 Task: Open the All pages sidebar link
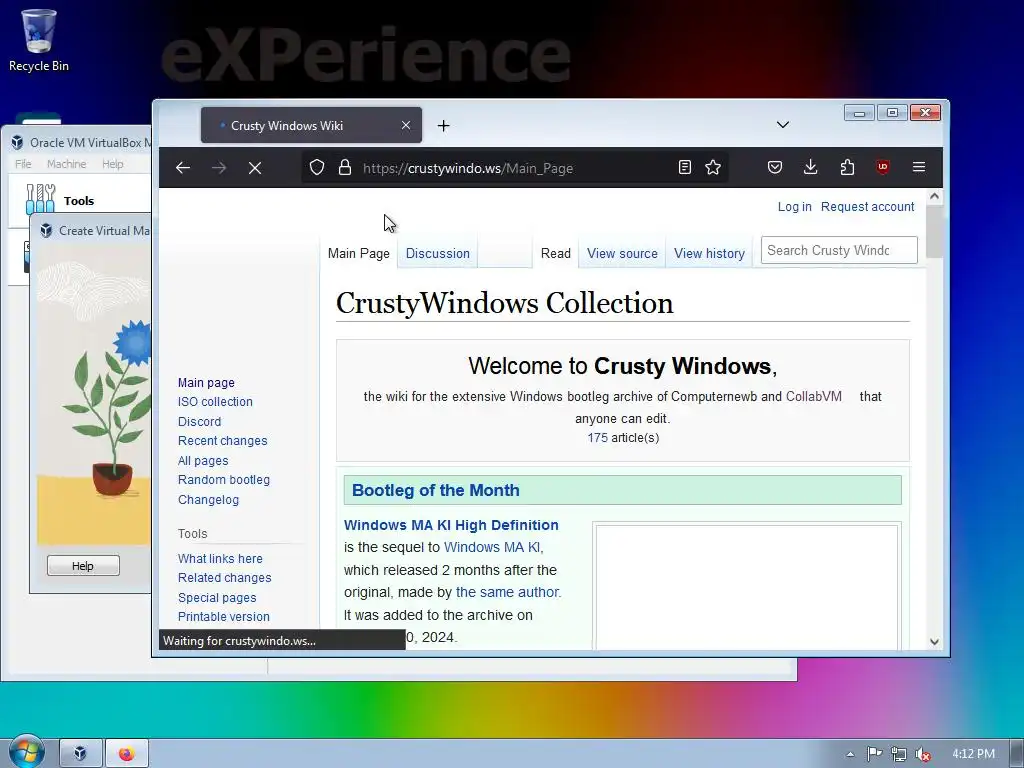pyautogui.click(x=202, y=461)
